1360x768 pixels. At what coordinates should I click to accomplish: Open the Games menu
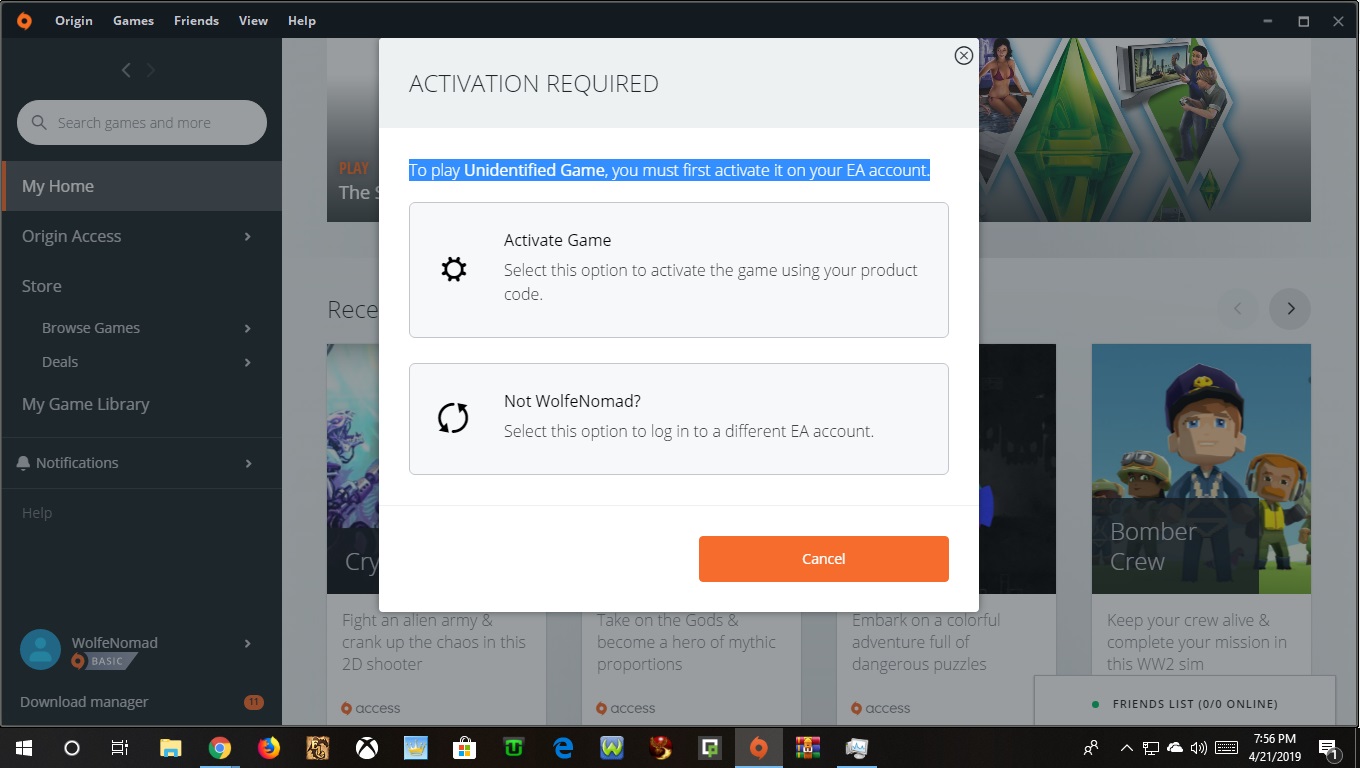pyautogui.click(x=133, y=20)
